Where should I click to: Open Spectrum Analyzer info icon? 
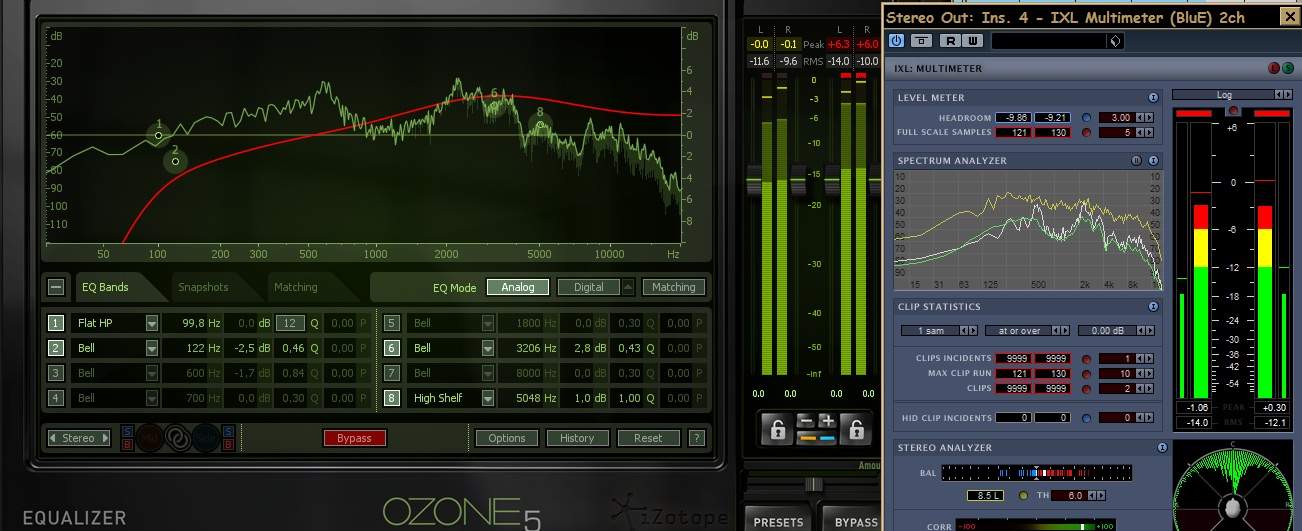tap(1153, 160)
